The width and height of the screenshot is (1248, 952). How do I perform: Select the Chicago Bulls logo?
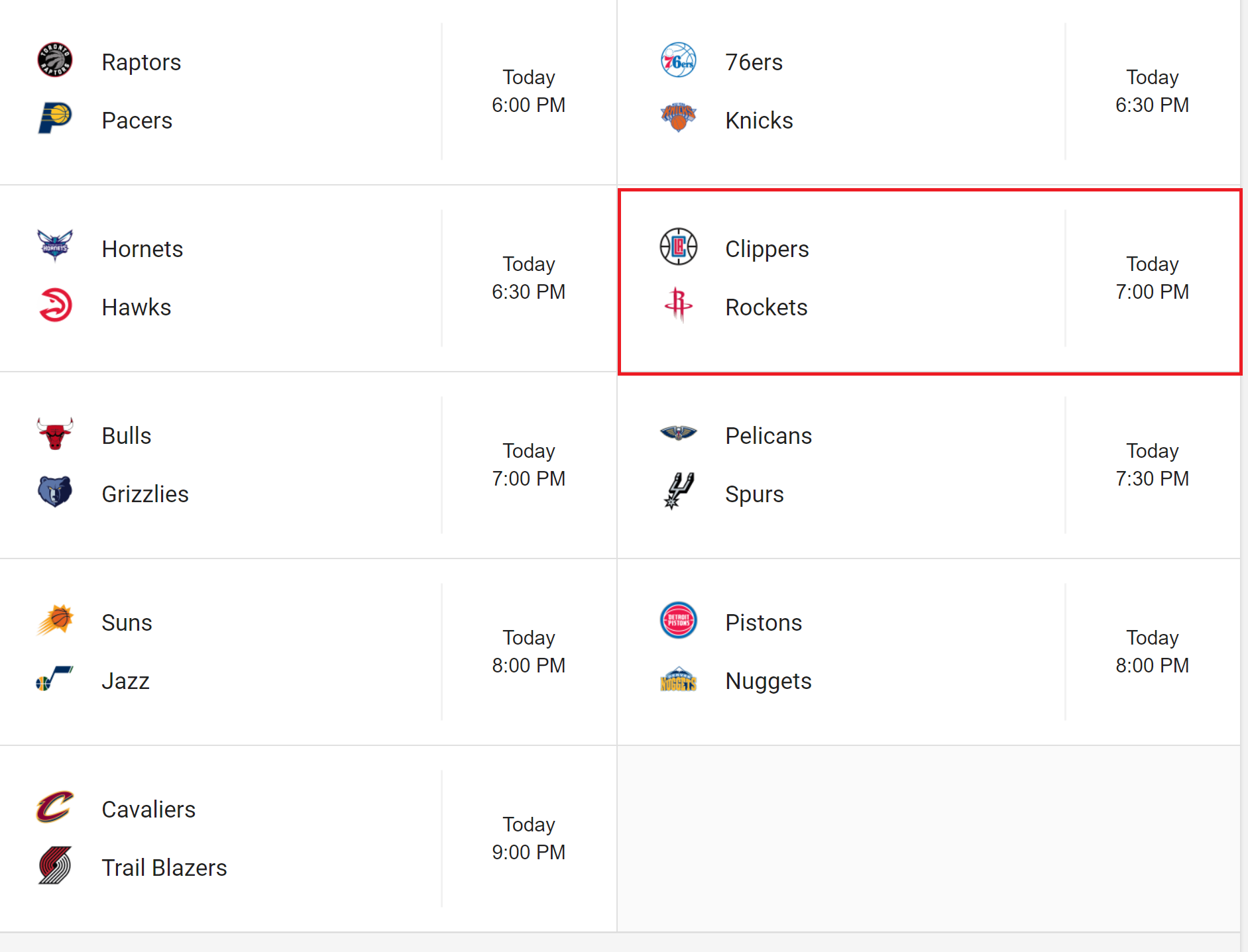point(55,433)
